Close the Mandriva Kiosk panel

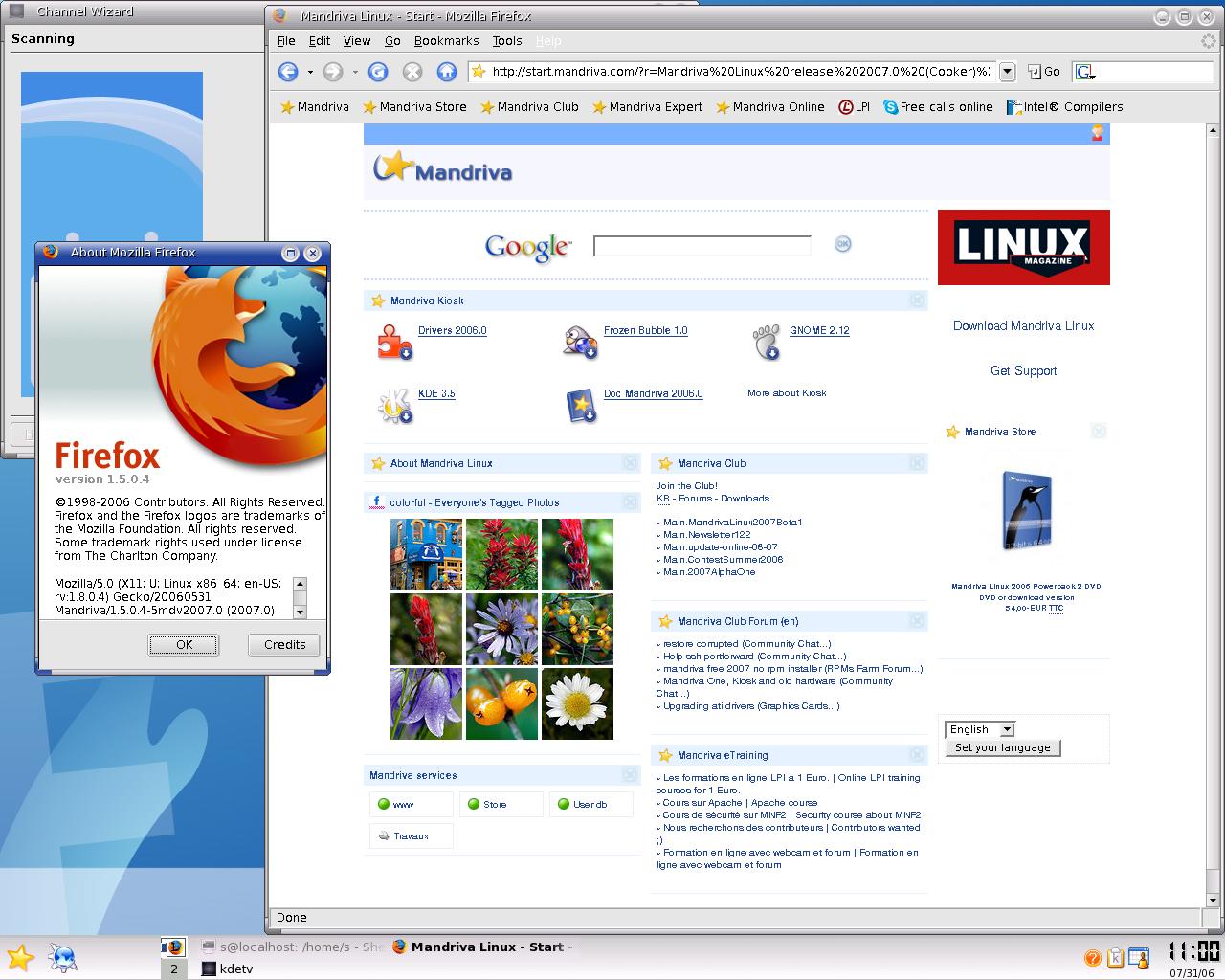pos(917,301)
